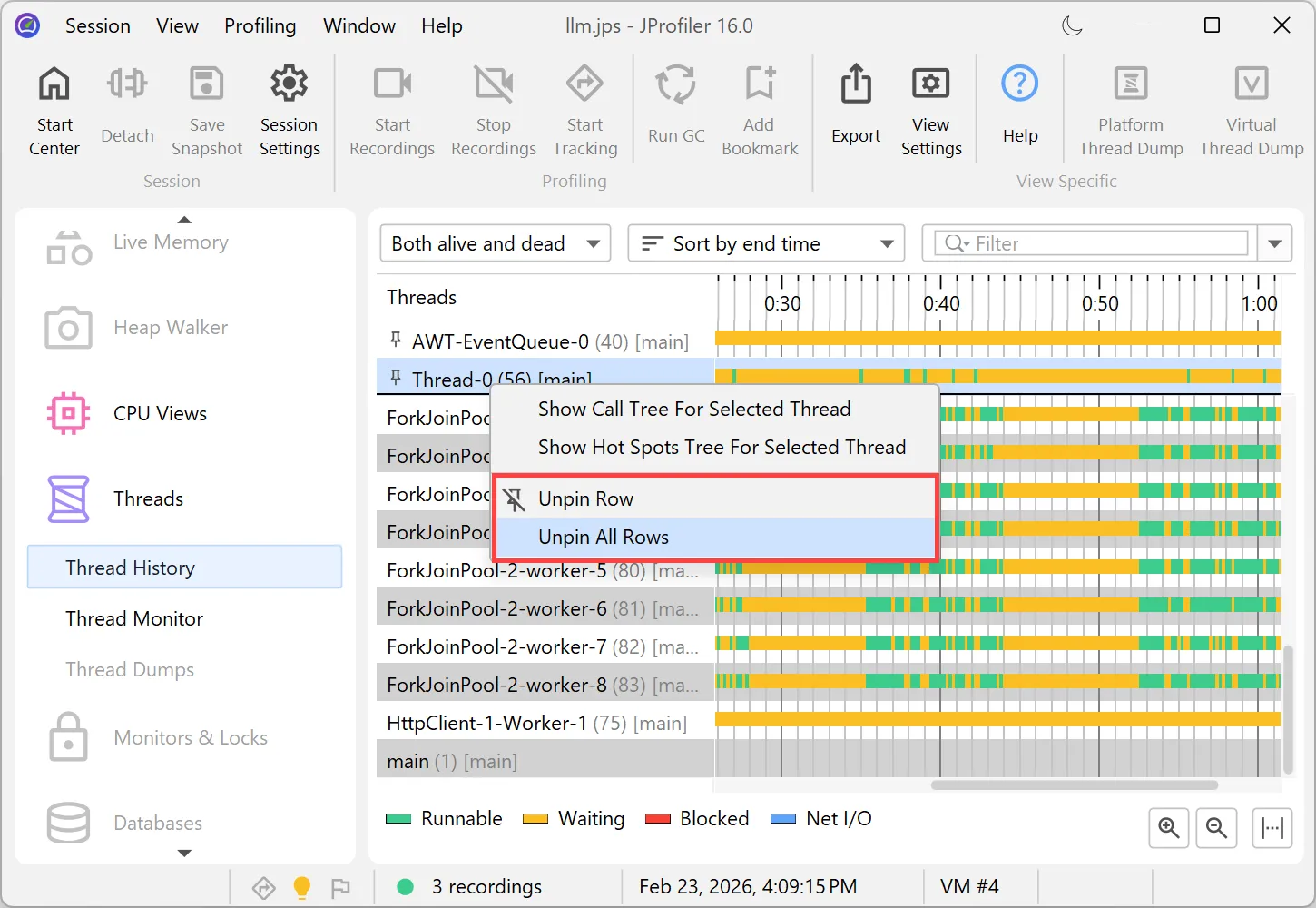The width and height of the screenshot is (1316, 908).
Task: Open Monitors & Locks view
Action: point(190,737)
